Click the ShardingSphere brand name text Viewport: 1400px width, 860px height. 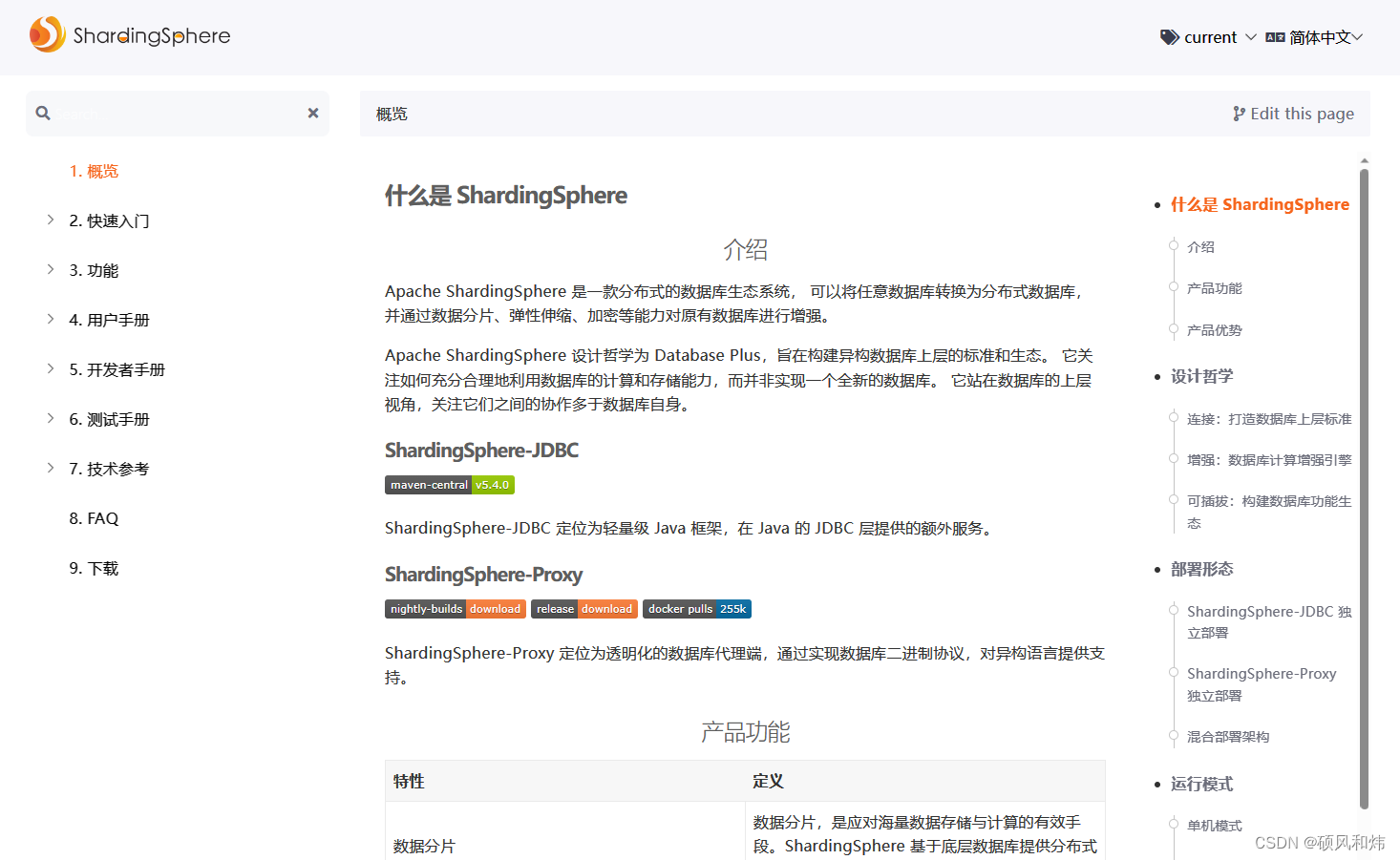[152, 36]
